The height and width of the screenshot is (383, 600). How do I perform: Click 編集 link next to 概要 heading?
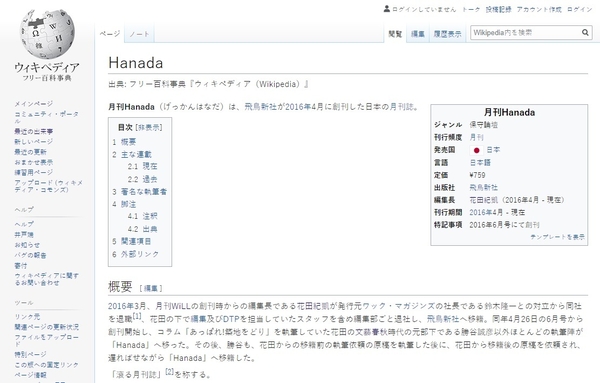tap(151, 288)
